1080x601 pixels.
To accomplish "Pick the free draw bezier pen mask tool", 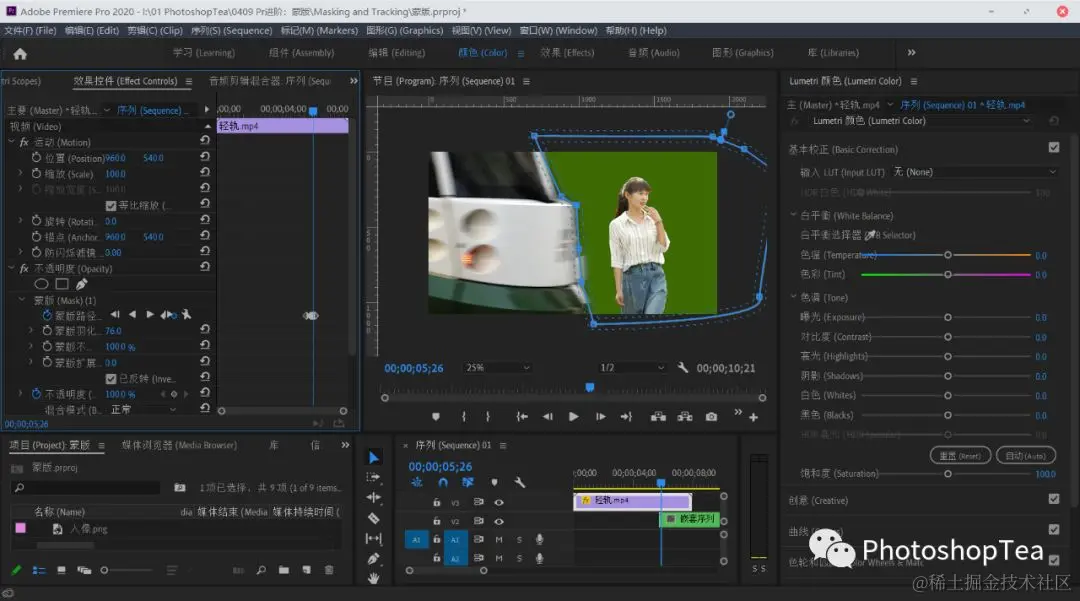I will click(81, 284).
